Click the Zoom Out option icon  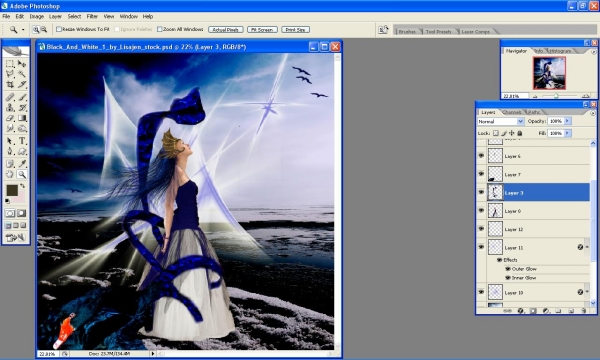(x=44, y=29)
